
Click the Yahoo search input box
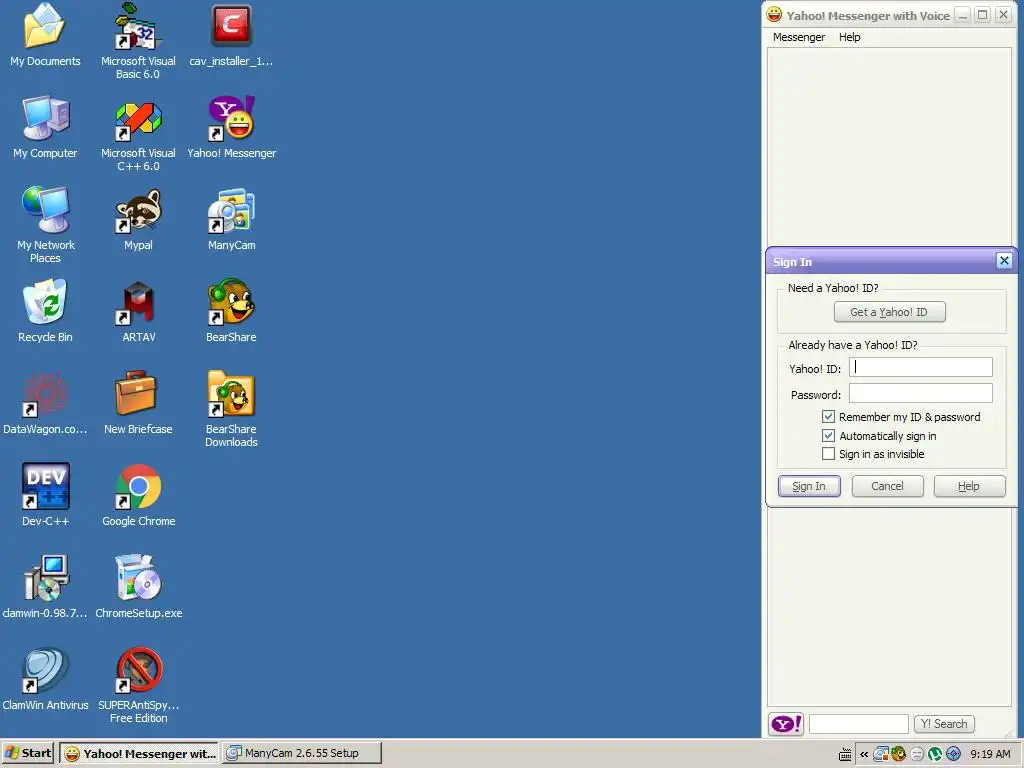tap(859, 724)
